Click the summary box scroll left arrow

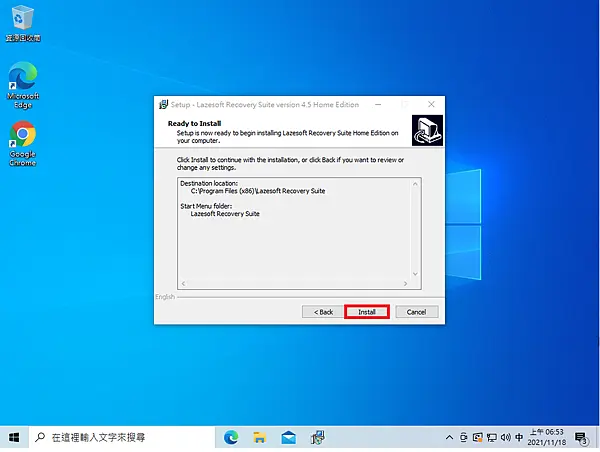(x=184, y=284)
